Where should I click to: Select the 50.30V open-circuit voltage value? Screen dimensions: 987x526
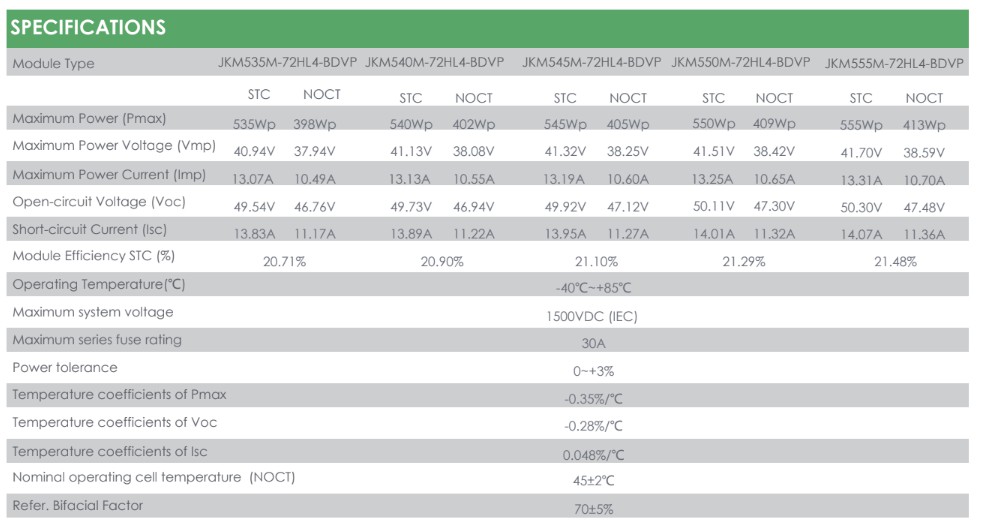[860, 207]
